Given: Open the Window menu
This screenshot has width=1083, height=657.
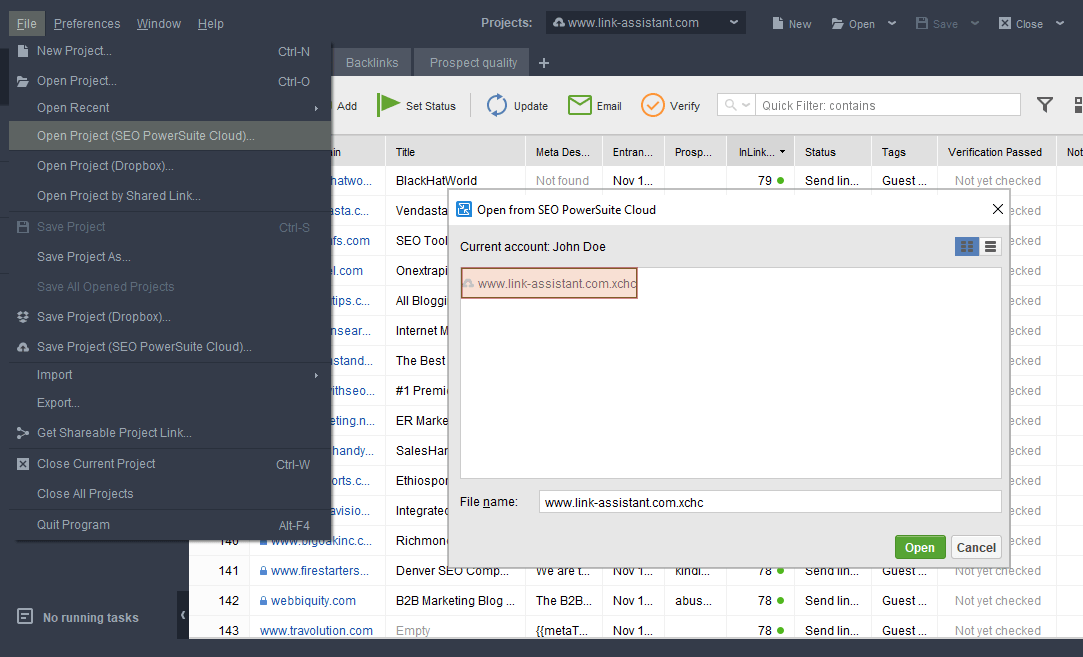Looking at the screenshot, I should click(x=159, y=23).
